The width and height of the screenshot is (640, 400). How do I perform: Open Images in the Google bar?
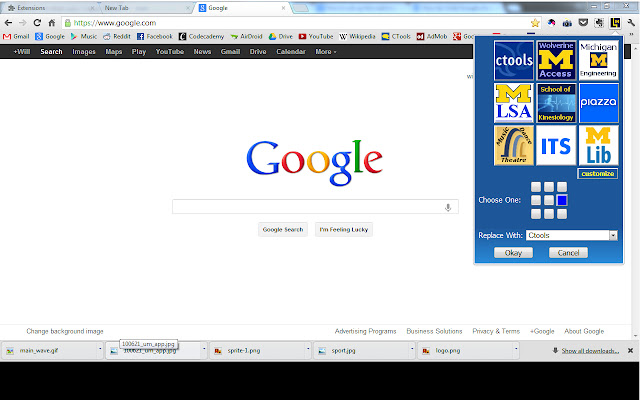(x=84, y=51)
